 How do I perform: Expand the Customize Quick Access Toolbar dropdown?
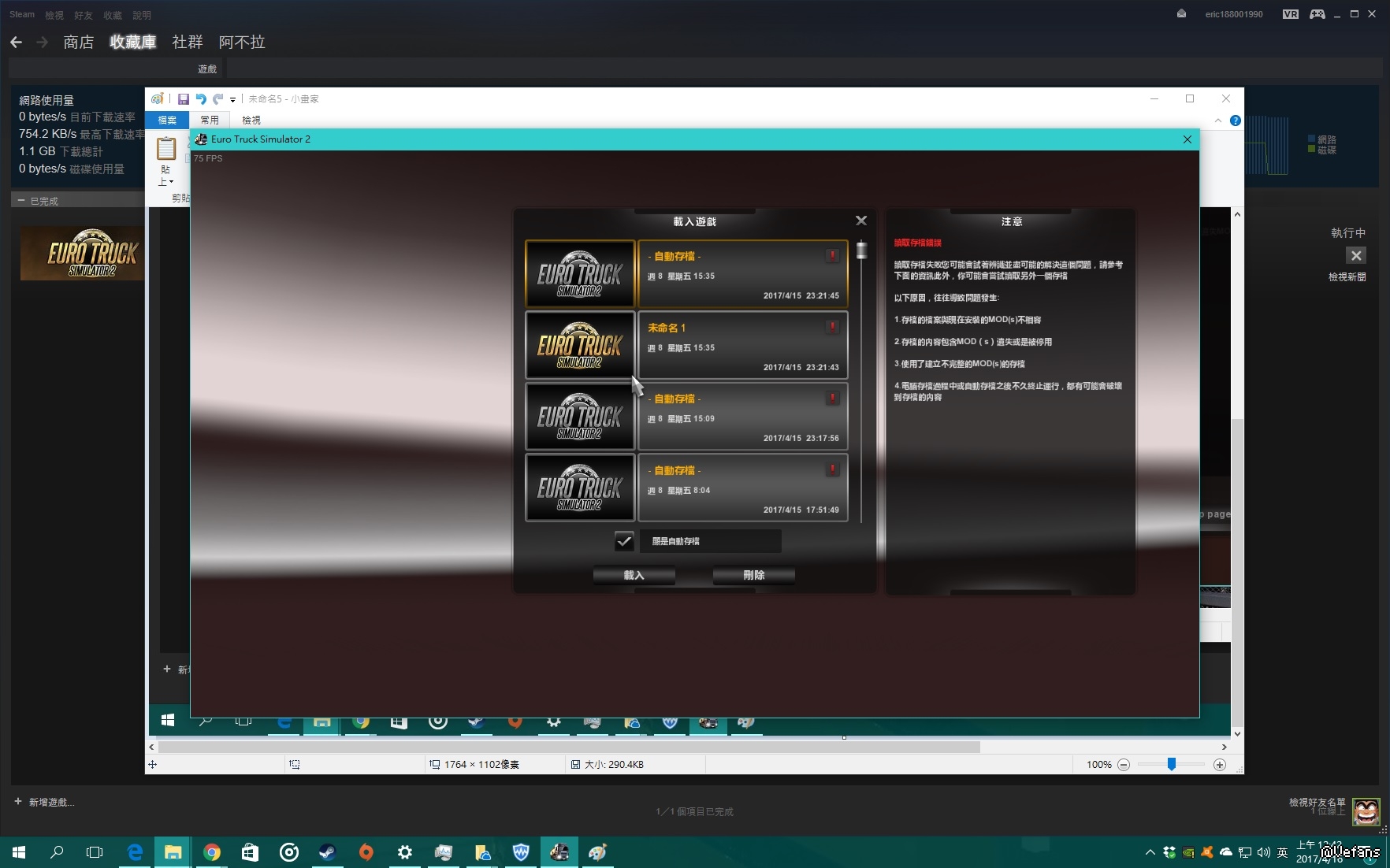click(232, 100)
